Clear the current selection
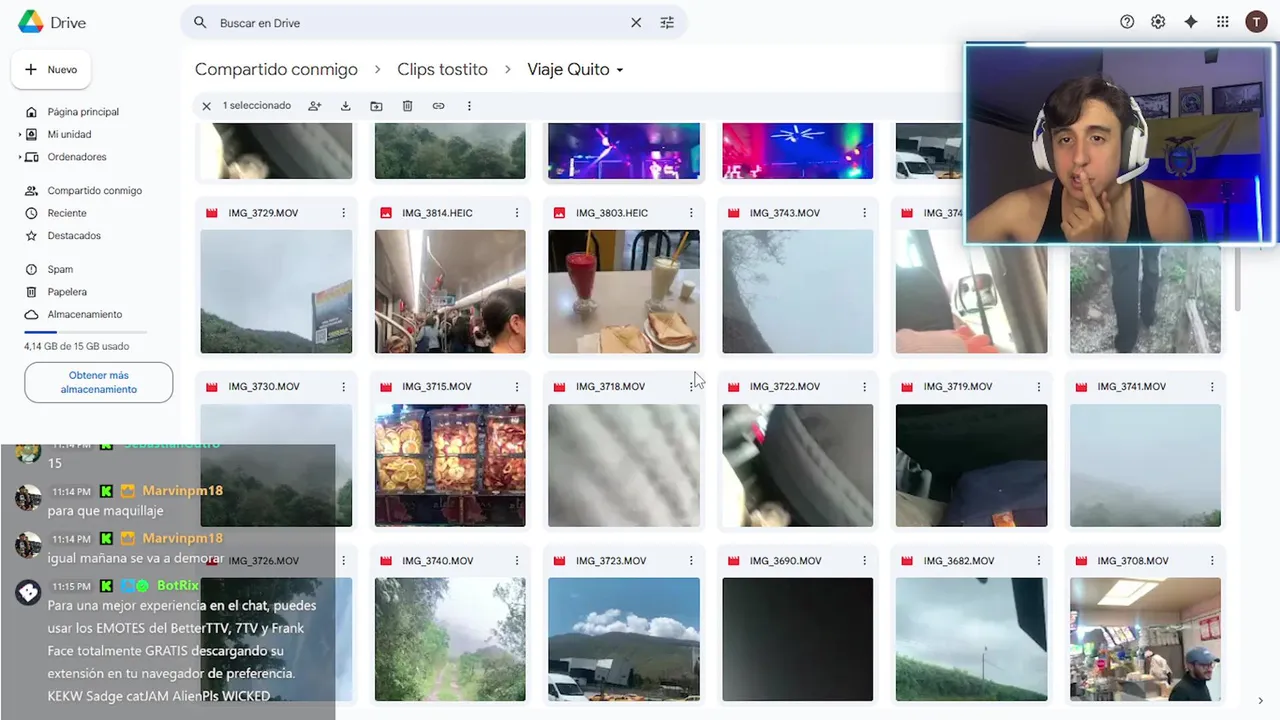This screenshot has width=1280, height=720. tap(206, 106)
